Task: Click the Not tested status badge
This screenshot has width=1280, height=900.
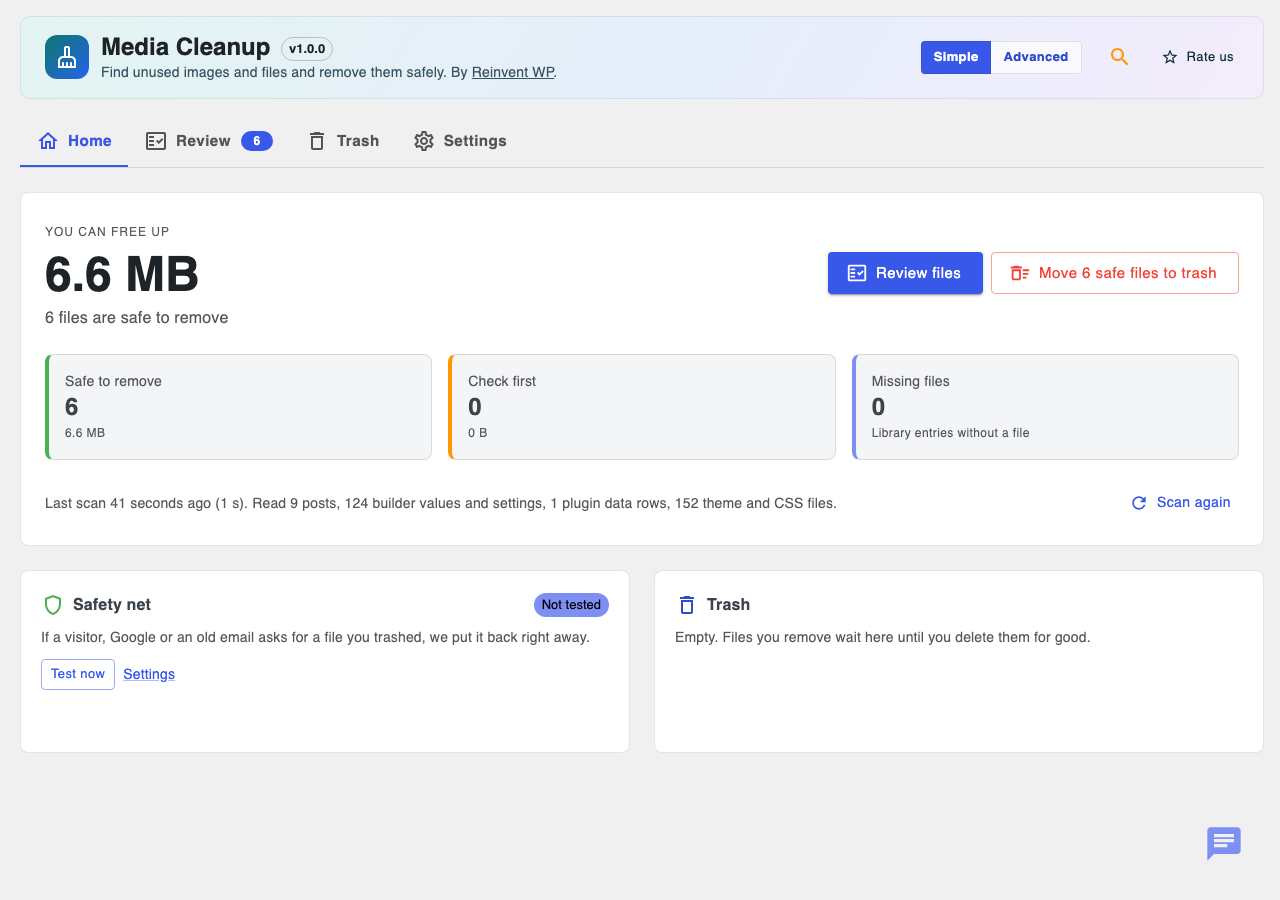Action: (571, 605)
